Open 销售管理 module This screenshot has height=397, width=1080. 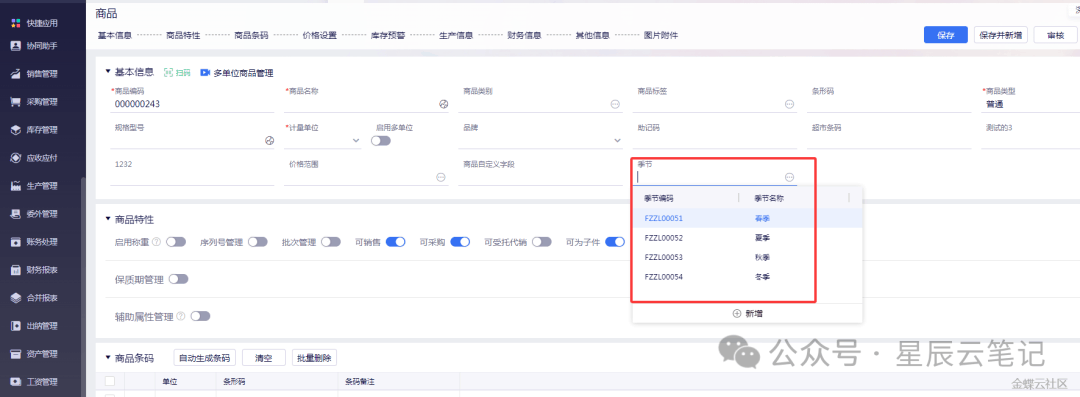point(34,74)
